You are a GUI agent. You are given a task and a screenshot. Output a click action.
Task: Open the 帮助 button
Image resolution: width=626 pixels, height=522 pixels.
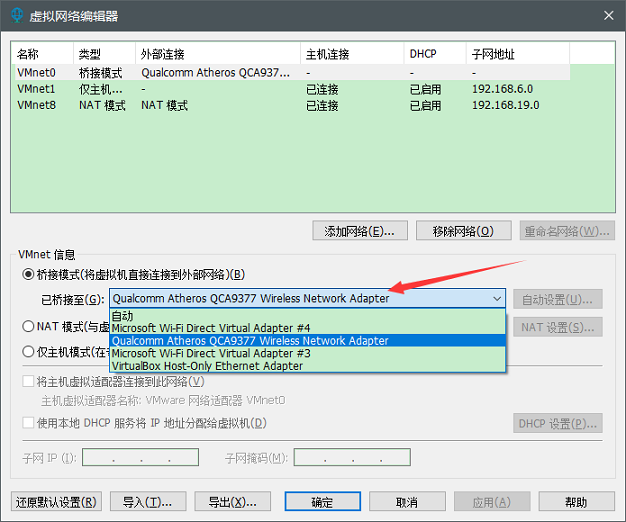coord(576,502)
